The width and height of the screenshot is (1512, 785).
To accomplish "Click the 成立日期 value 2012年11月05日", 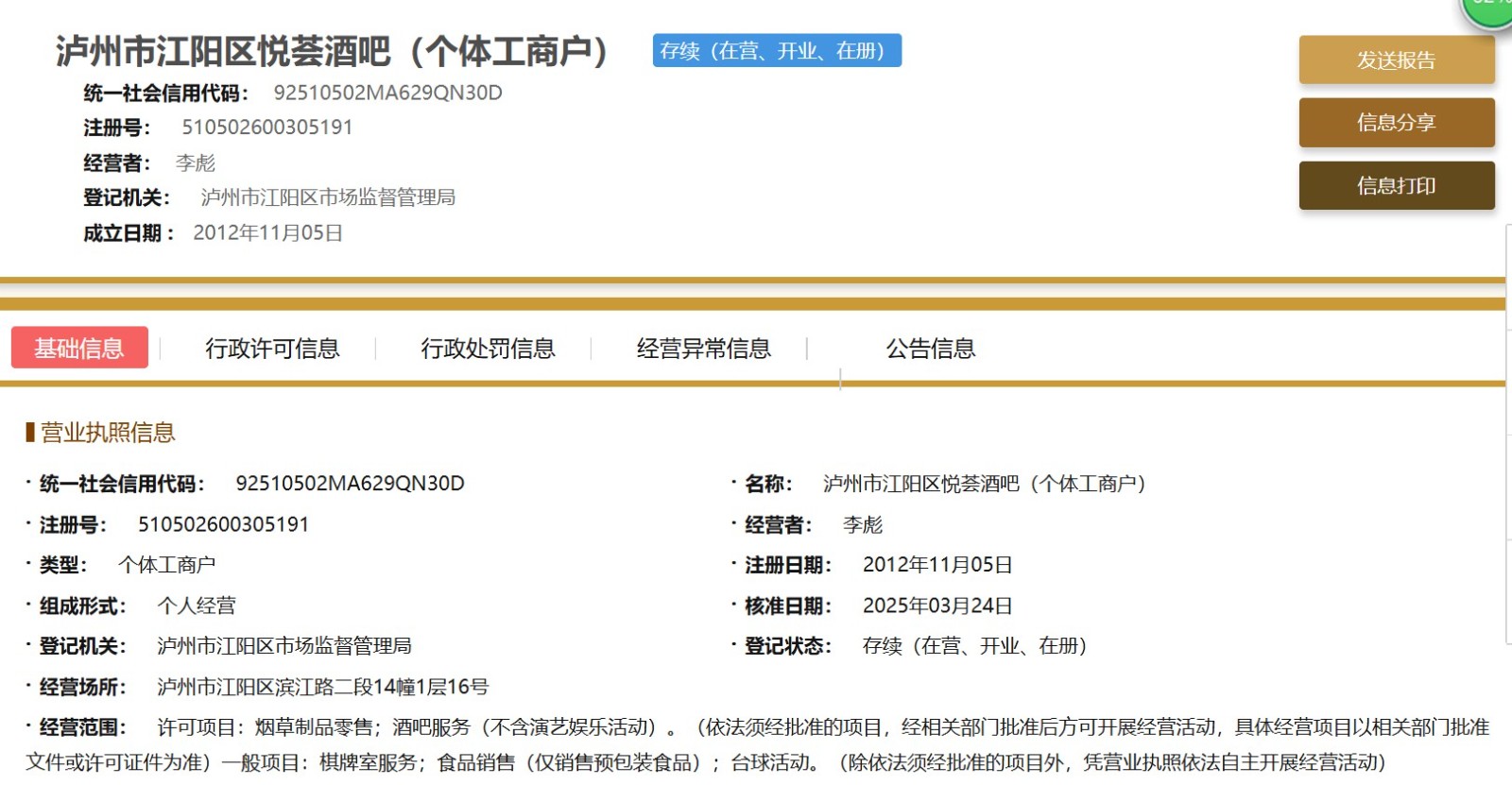I will pyautogui.click(x=267, y=233).
